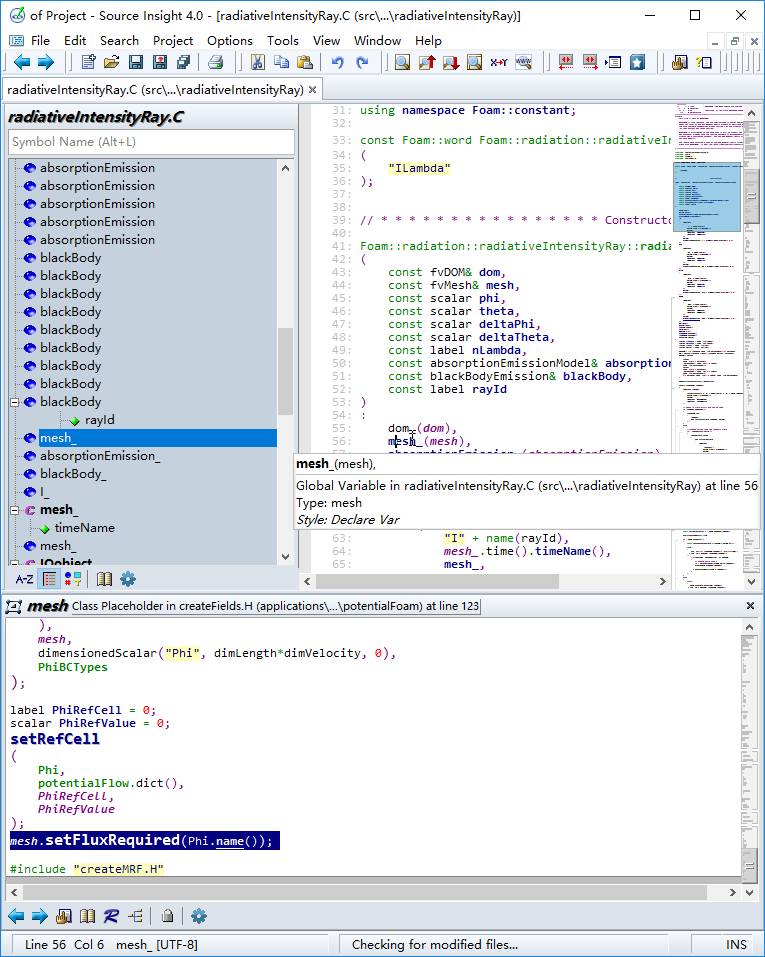The width and height of the screenshot is (765, 957).
Task: Toggle symbol type filter icon
Action: pos(73,579)
